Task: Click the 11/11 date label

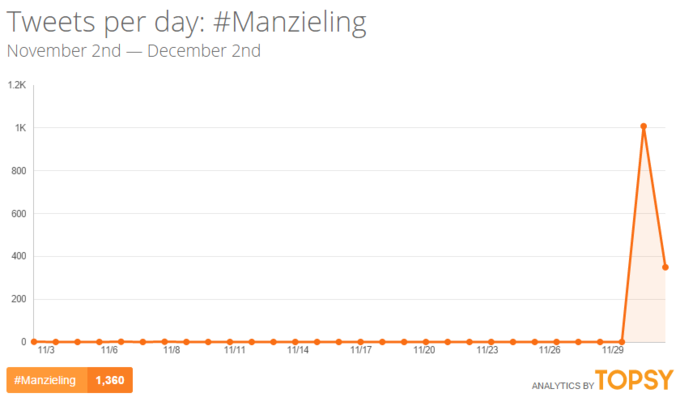Action: click(235, 351)
